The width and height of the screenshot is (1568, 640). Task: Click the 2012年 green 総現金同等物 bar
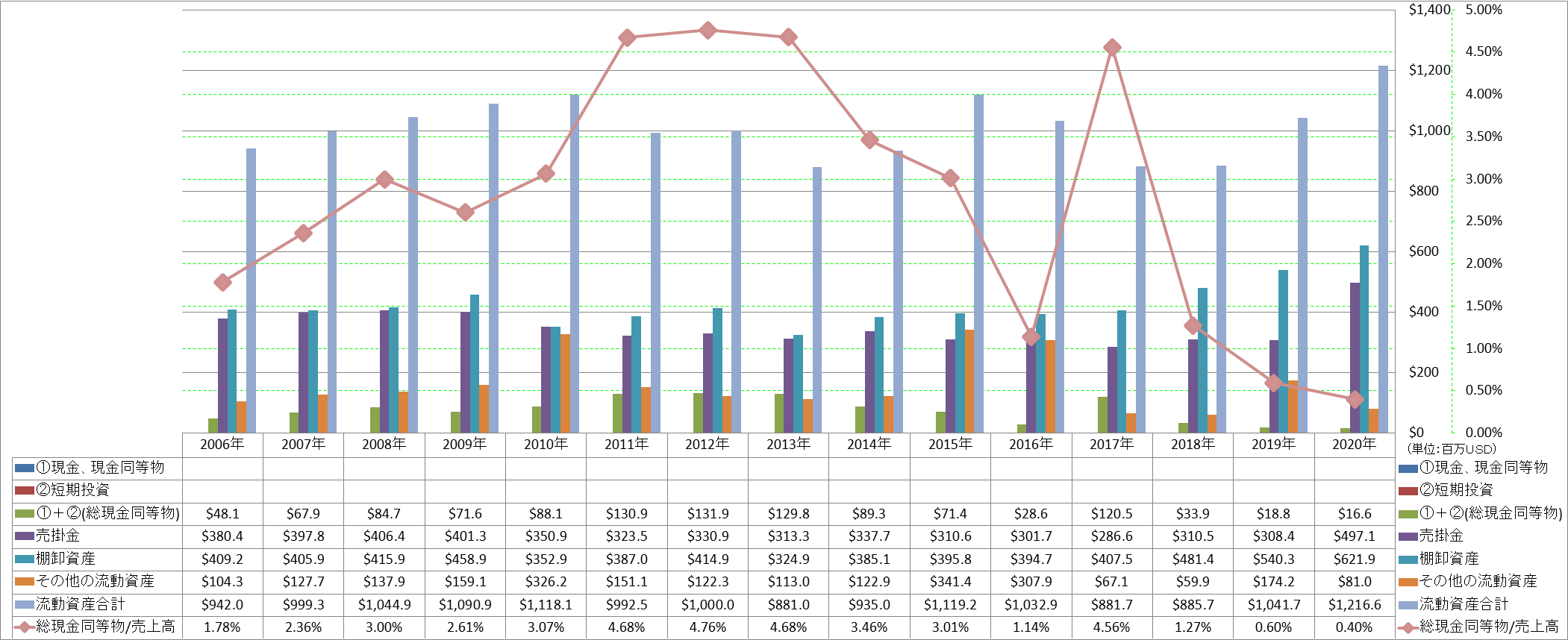[x=698, y=412]
